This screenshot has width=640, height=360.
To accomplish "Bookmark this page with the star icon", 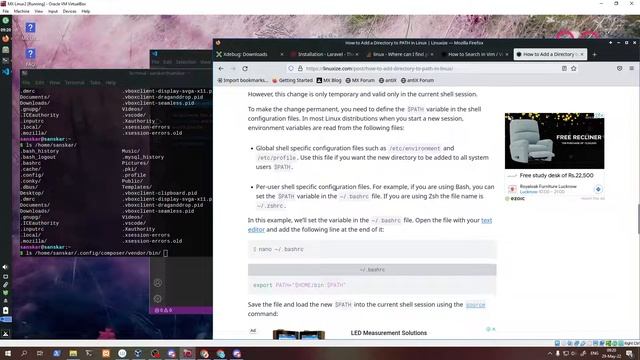I will (x=573, y=69).
